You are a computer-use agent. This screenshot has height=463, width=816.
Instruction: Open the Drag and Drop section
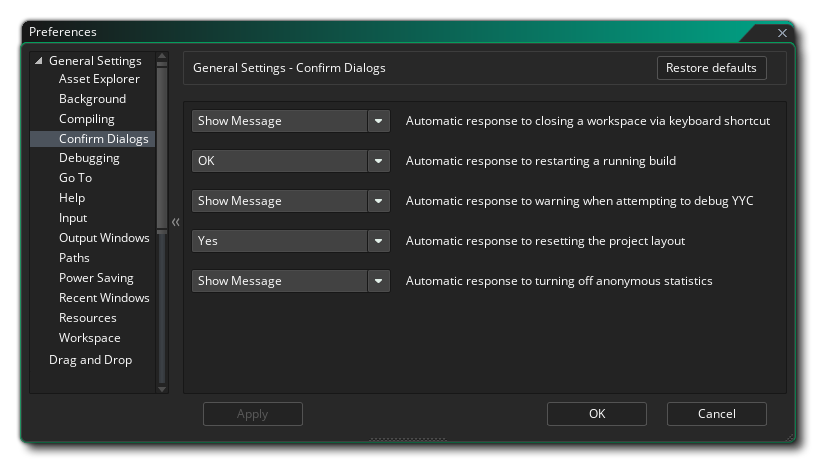click(90, 360)
